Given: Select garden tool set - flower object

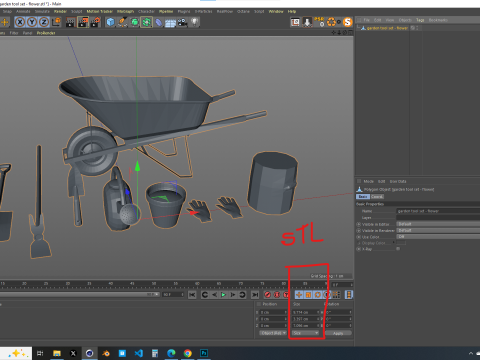Looking at the screenshot, I should (x=387, y=28).
